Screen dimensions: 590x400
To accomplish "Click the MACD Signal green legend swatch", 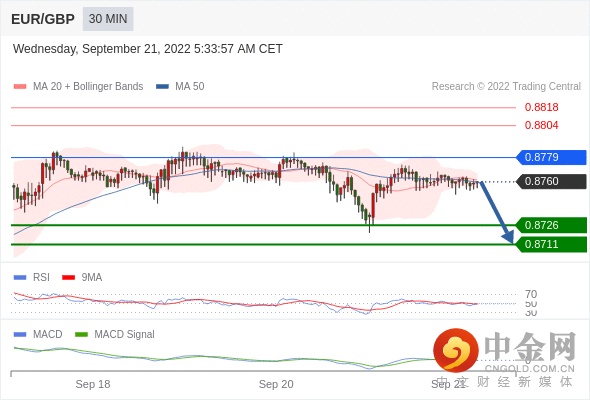I will (x=81, y=335).
